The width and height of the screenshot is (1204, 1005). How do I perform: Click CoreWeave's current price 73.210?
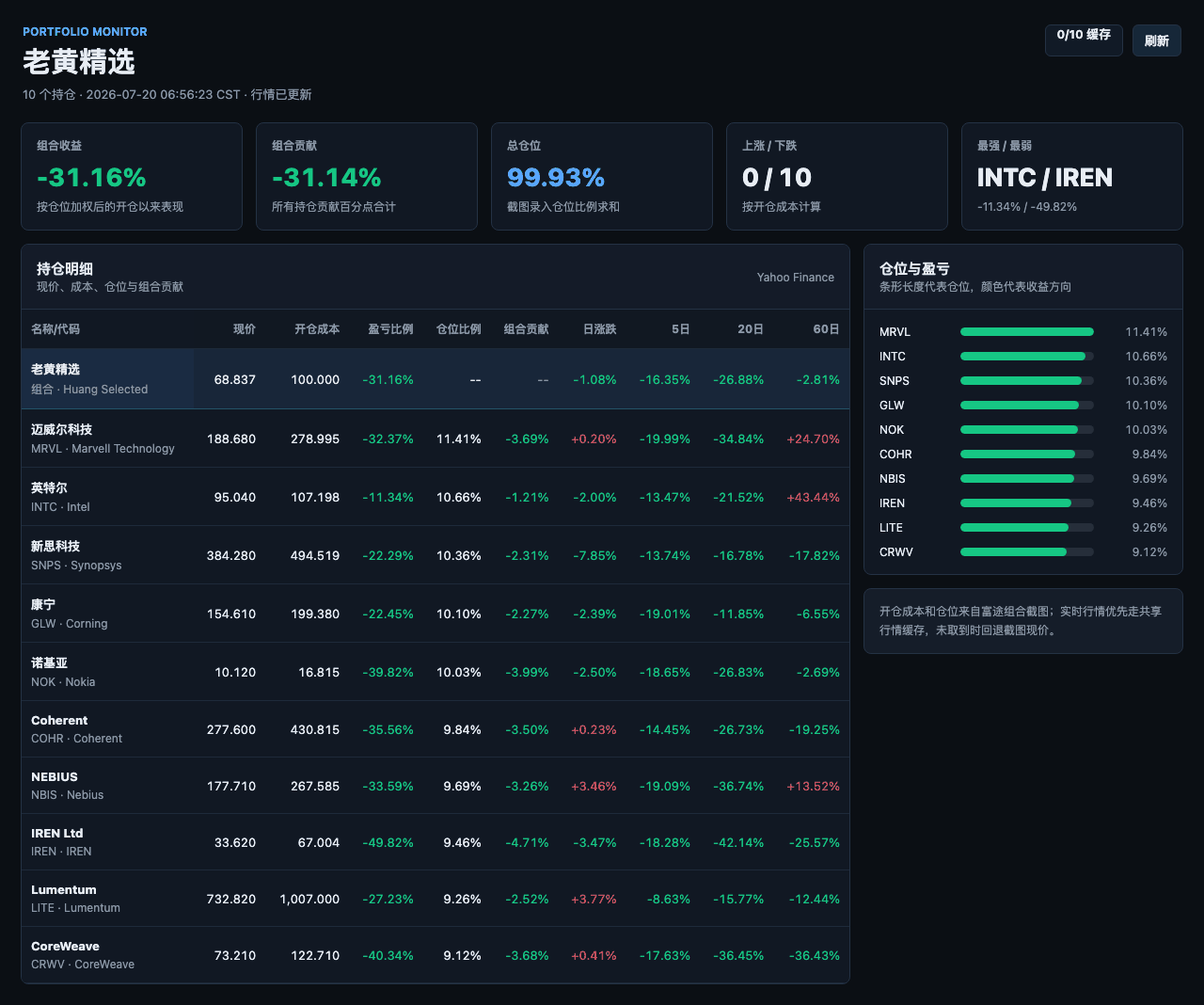[x=235, y=956]
